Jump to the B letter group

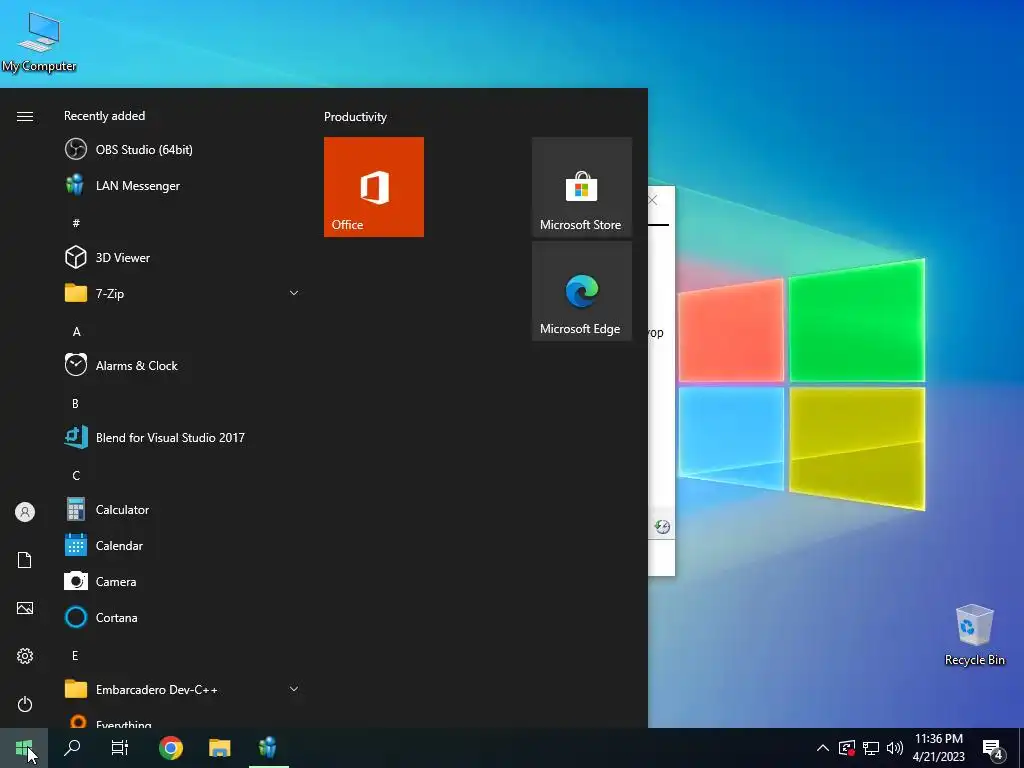[x=75, y=404]
